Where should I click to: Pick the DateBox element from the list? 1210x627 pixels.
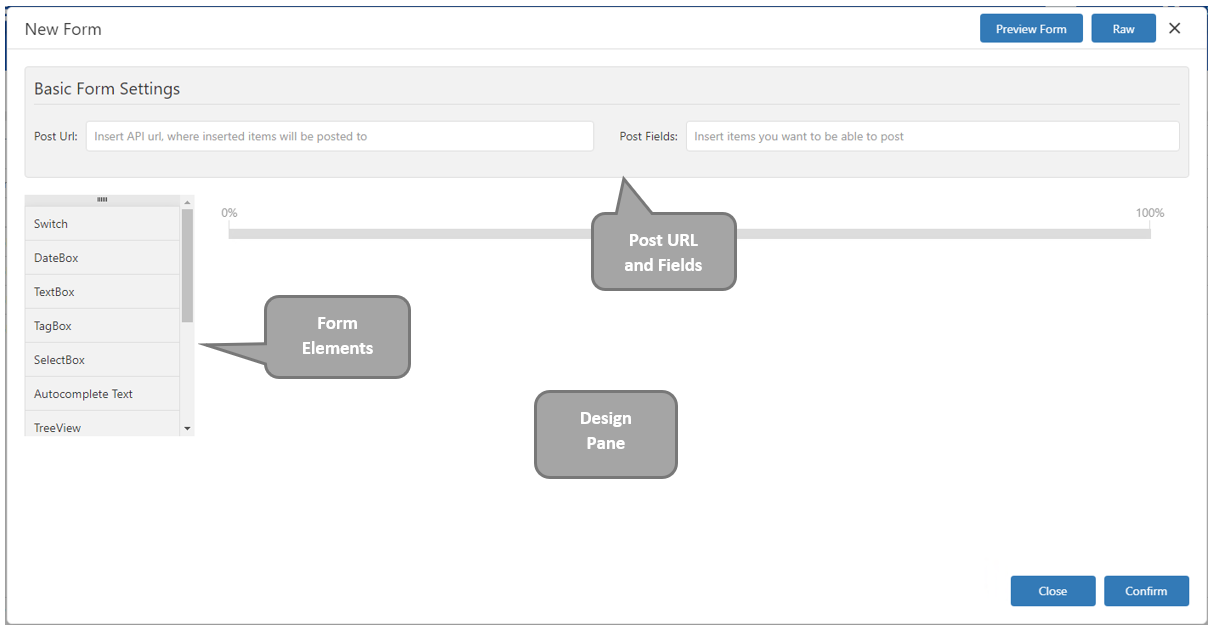102,258
